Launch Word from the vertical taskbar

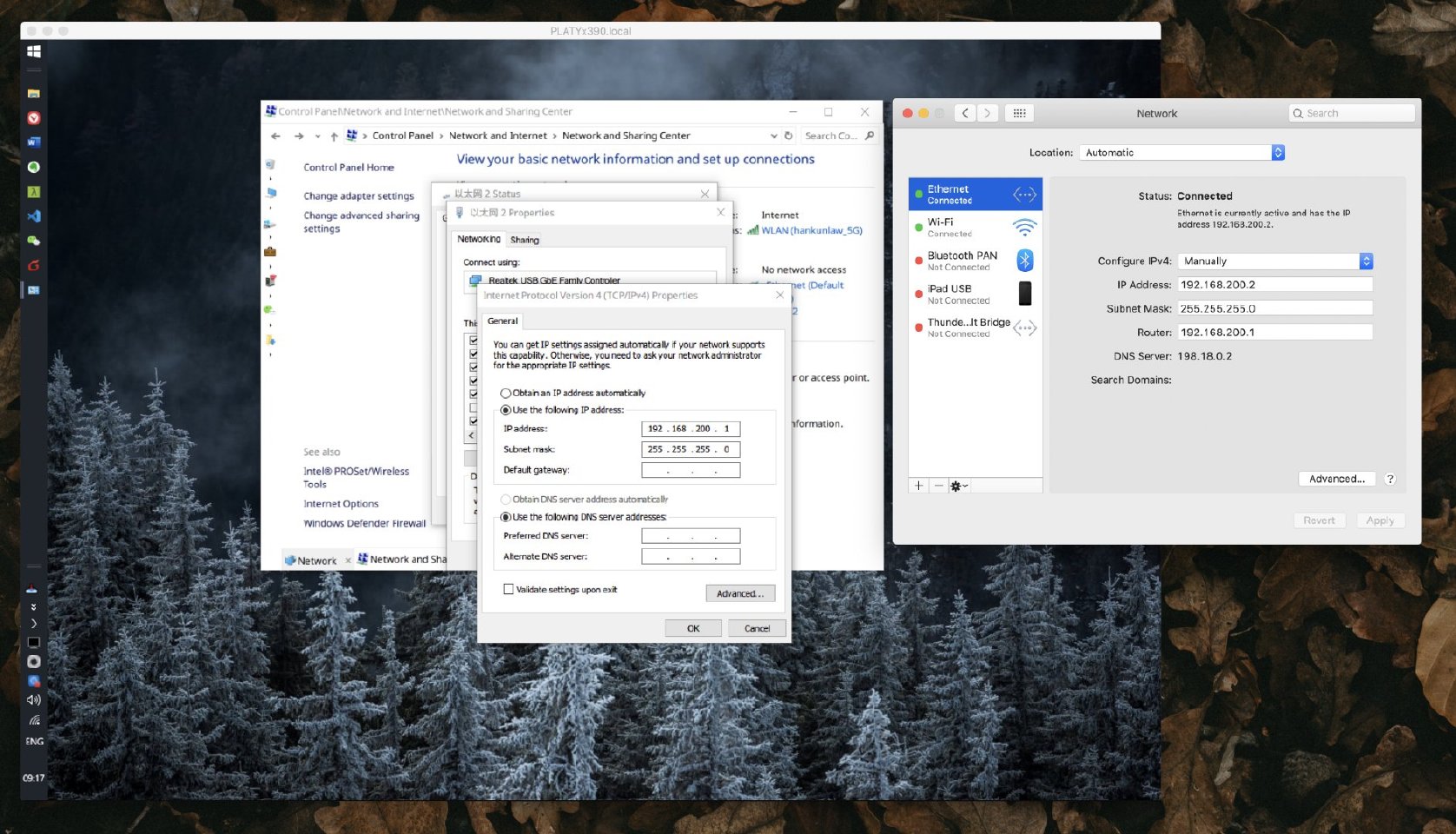(x=34, y=142)
